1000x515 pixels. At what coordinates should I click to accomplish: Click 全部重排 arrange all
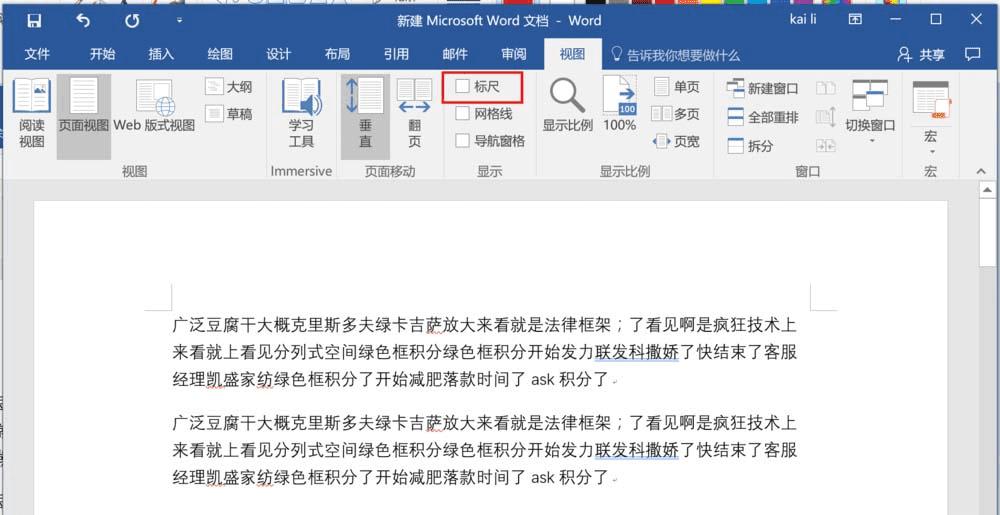point(763,117)
